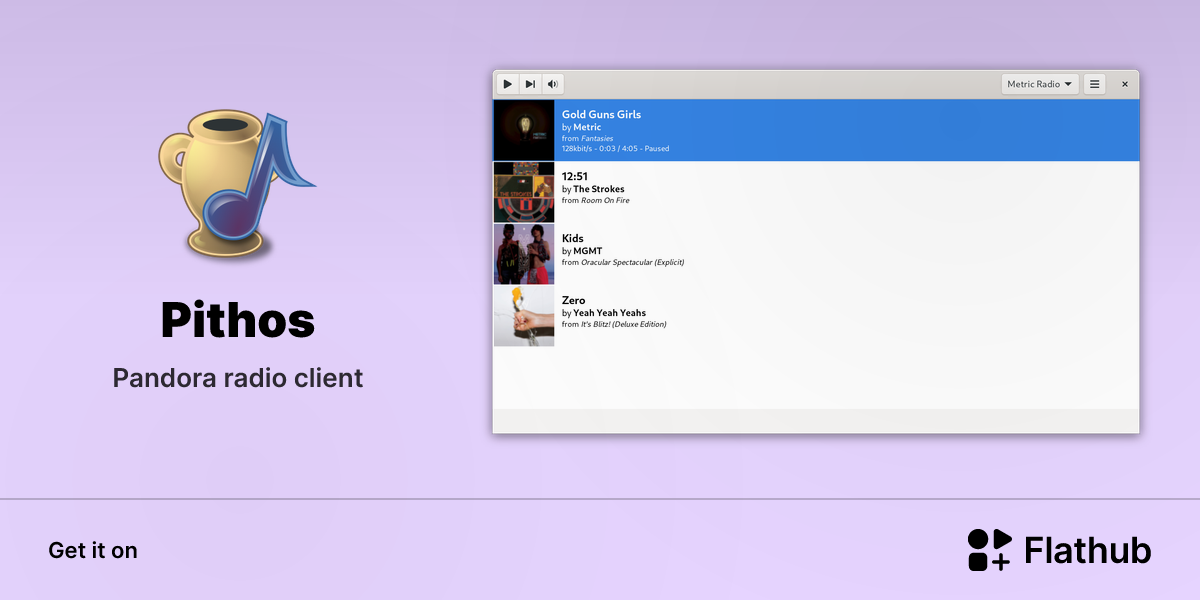The image size is (1200, 600).
Task: Click the album text from Fantasies
Action: click(588, 138)
